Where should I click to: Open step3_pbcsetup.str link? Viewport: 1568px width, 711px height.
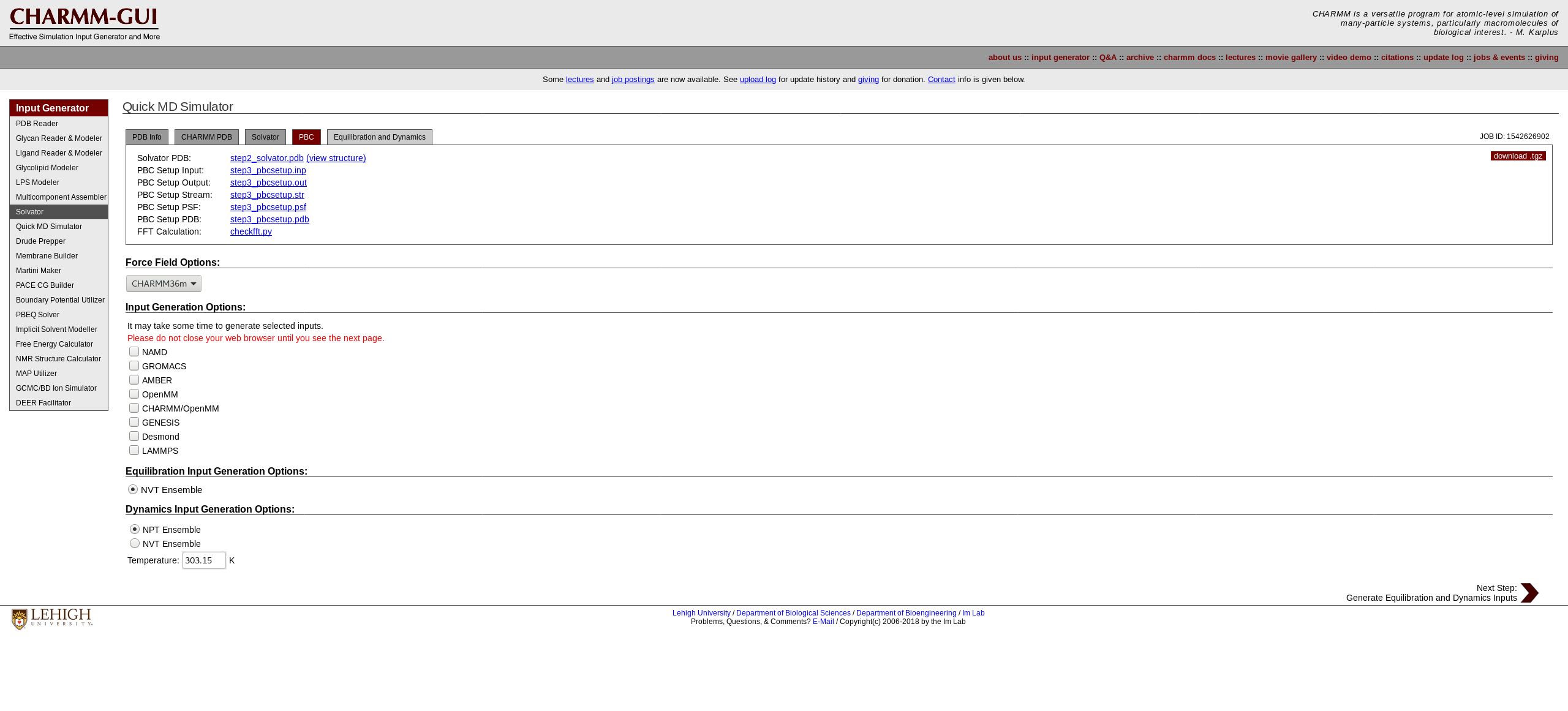(267, 195)
